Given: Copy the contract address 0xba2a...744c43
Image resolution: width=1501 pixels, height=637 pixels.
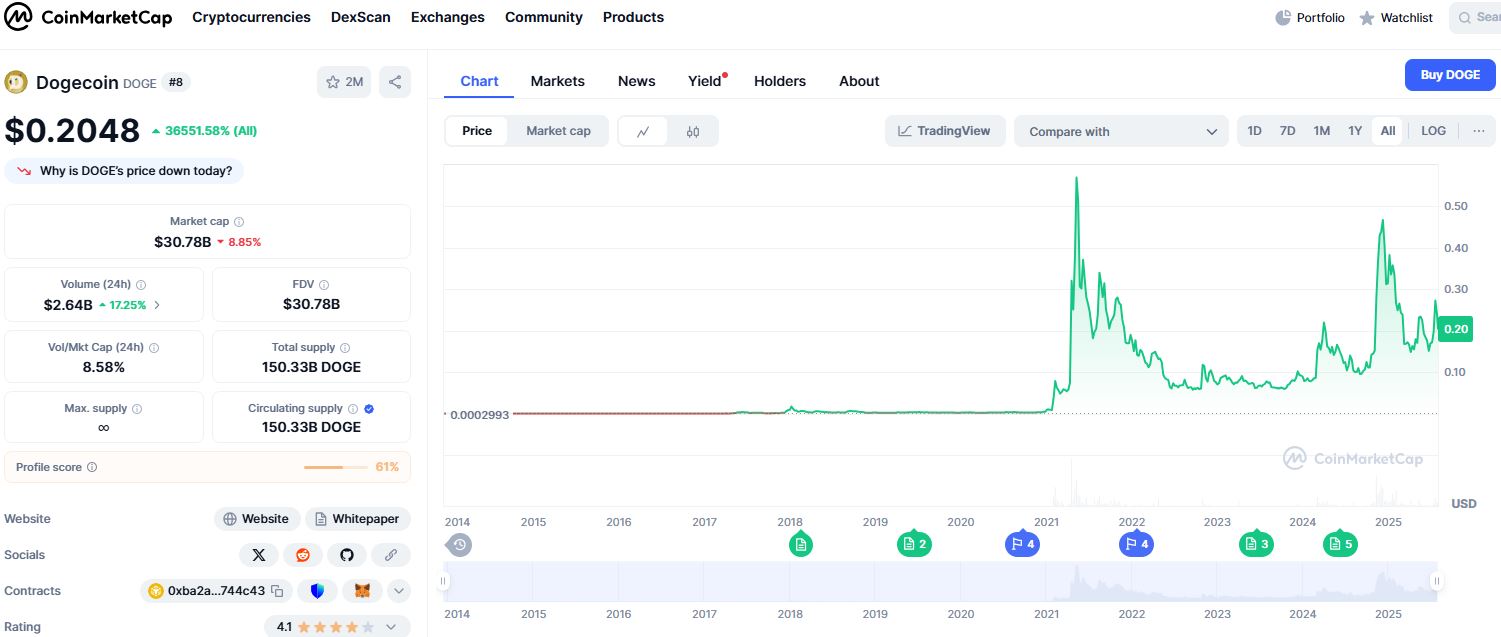Looking at the screenshot, I should [278, 591].
